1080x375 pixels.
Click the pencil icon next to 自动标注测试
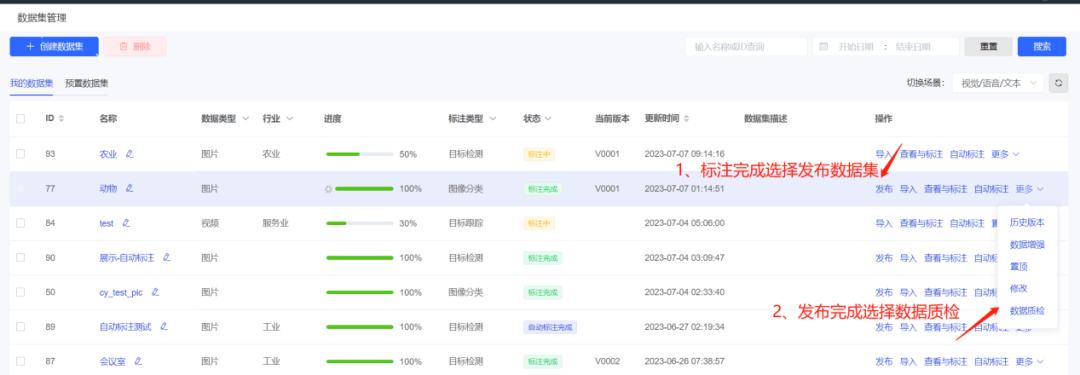[x=164, y=327]
